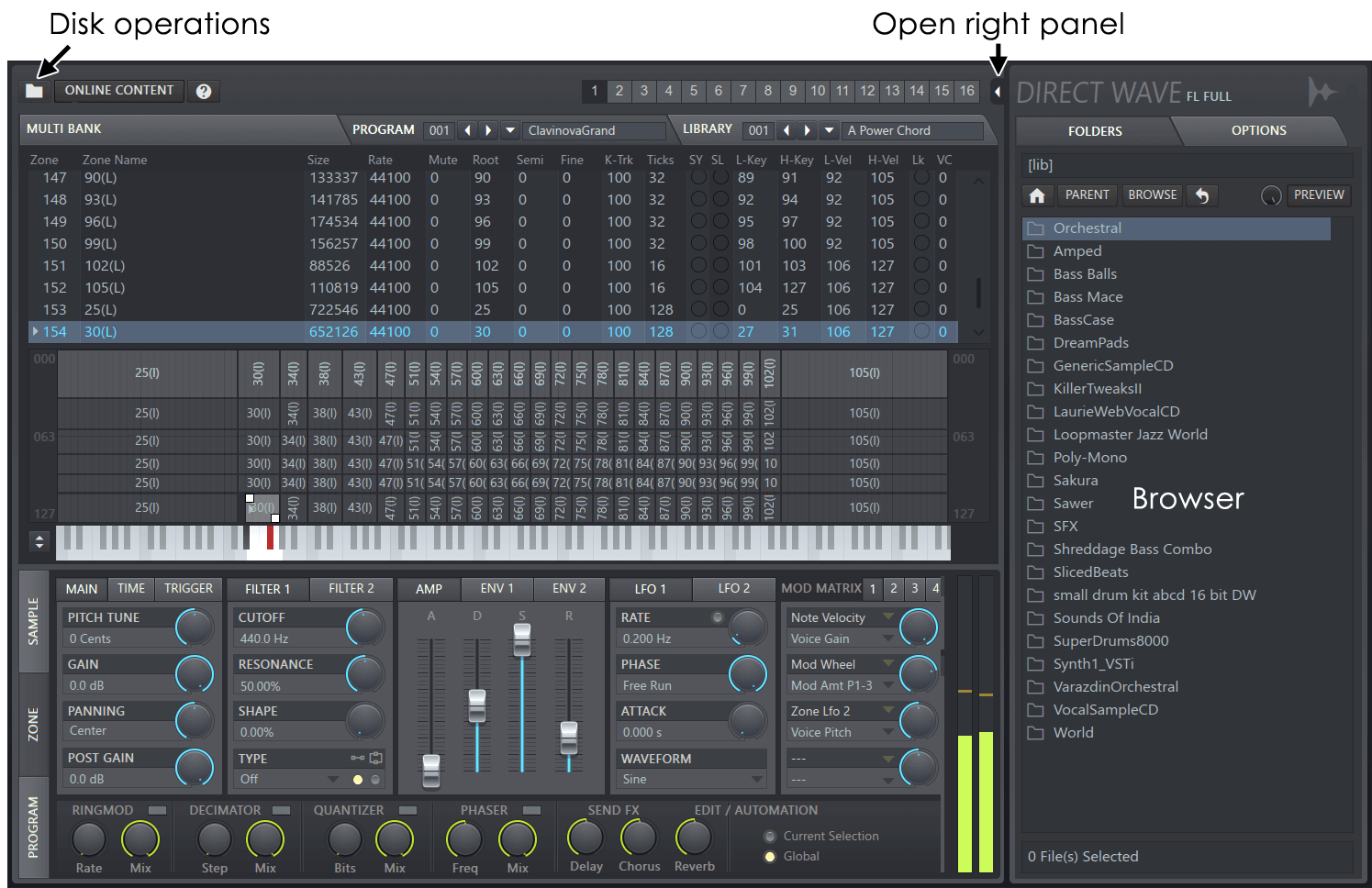Screen dimensions: 1372x888
Task: Click the keyboard up/down arrows stepper
Action: tap(39, 541)
